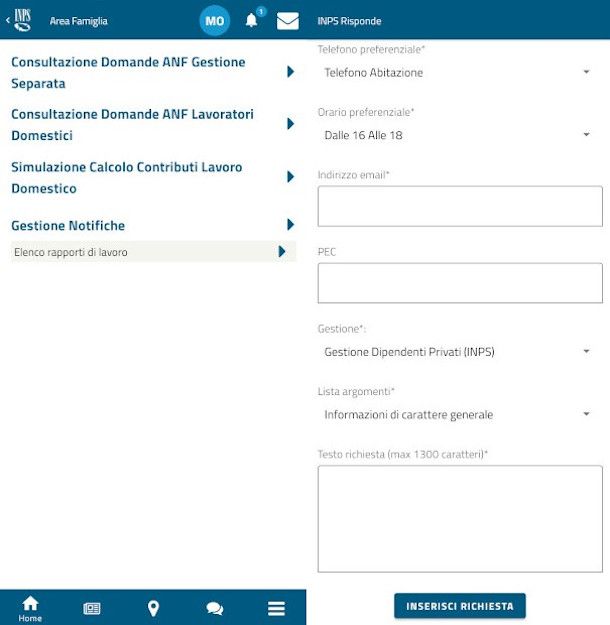This screenshot has height=625, width=610.
Task: Select Simulazione Calcolo Contributi Lavoro Domestico
Action: 127,177
